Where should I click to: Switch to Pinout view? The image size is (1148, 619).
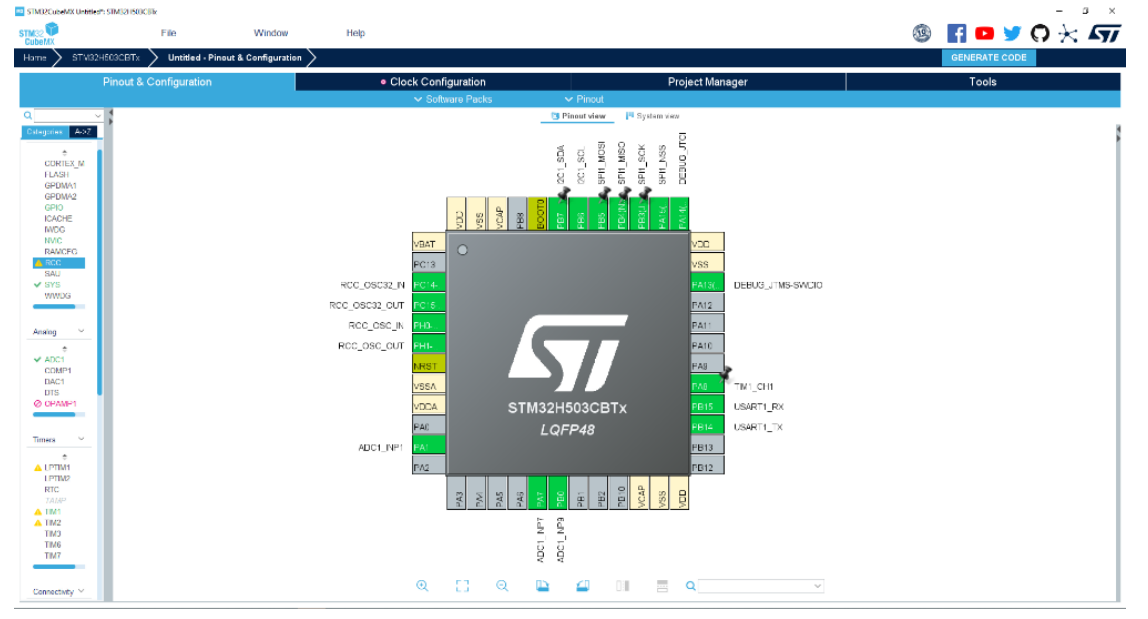[x=578, y=116]
